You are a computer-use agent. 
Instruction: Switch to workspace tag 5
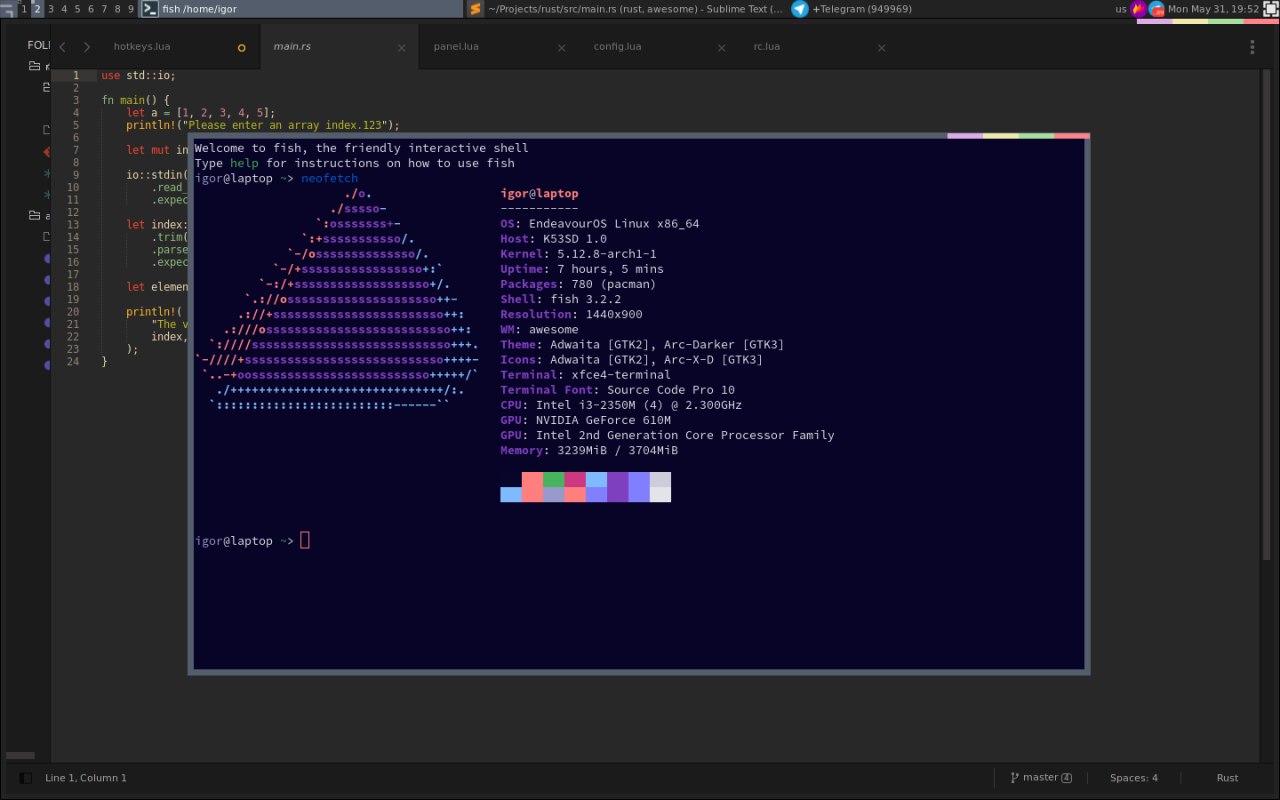tap(77, 9)
